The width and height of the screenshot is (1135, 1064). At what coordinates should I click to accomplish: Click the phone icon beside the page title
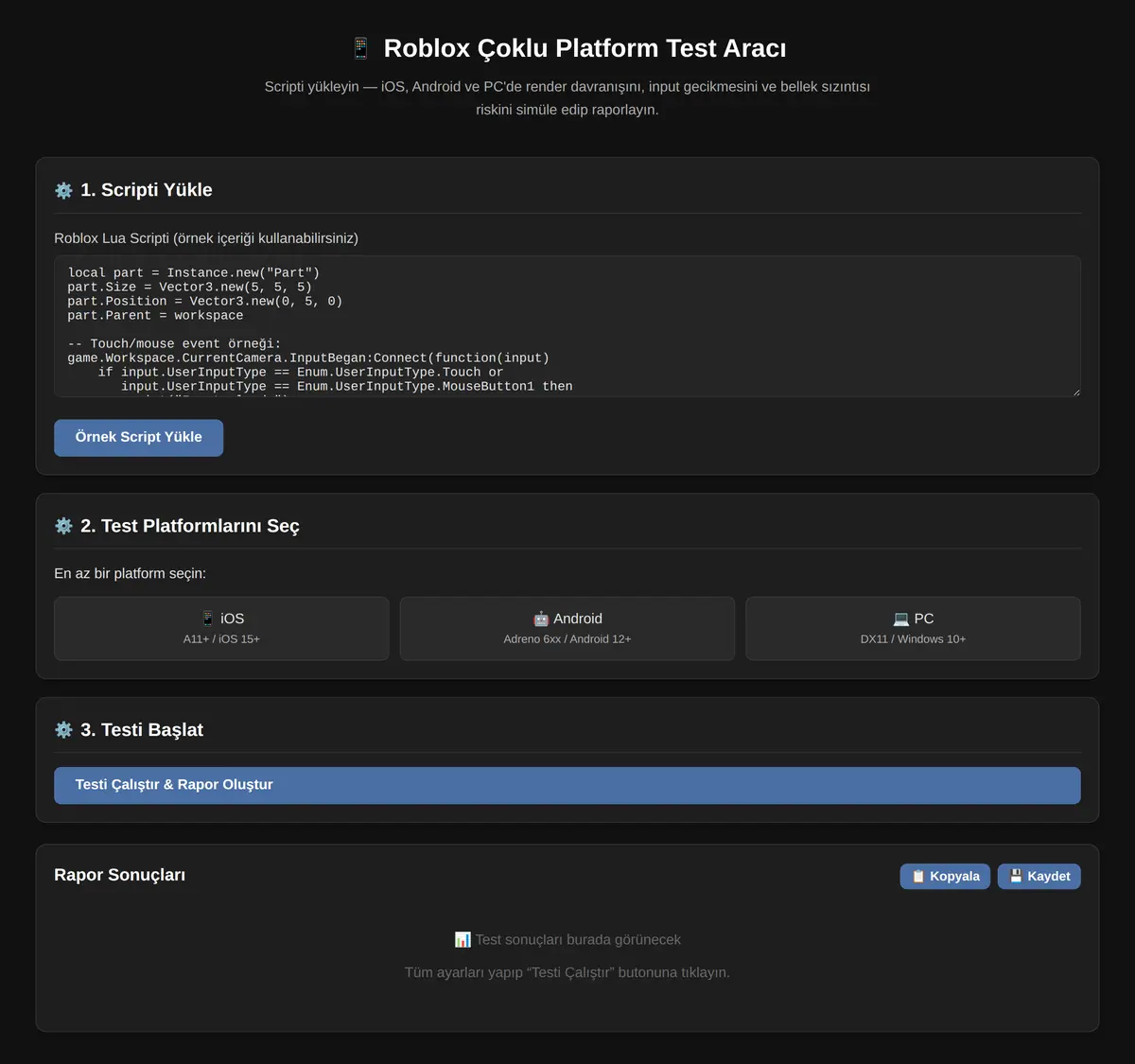360,48
